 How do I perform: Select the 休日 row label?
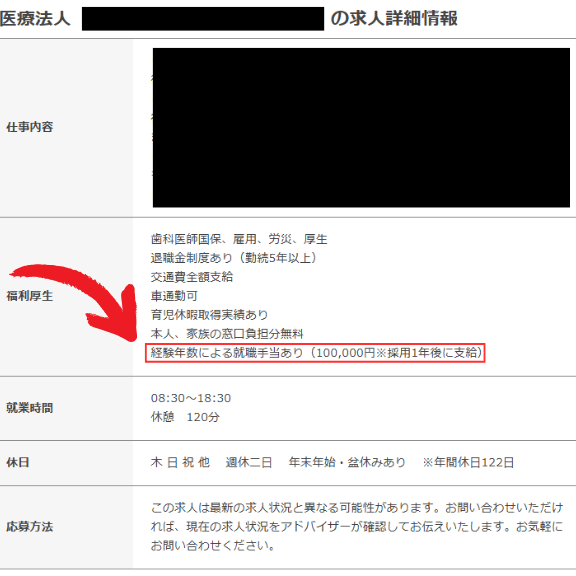18,462
